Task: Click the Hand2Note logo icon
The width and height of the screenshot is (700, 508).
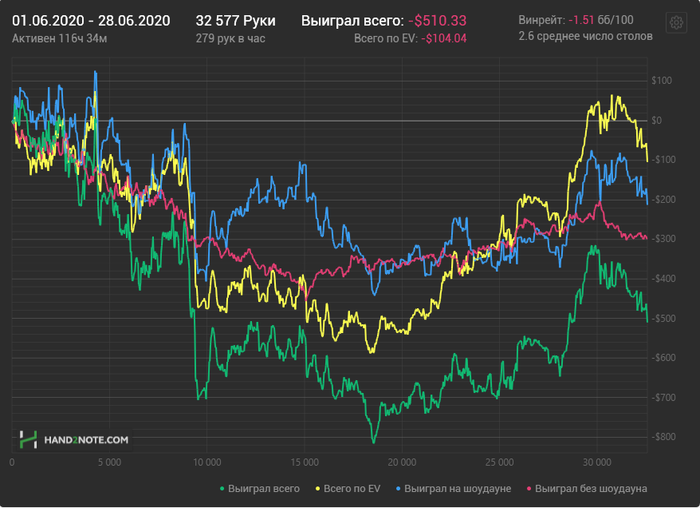Action: [28, 440]
